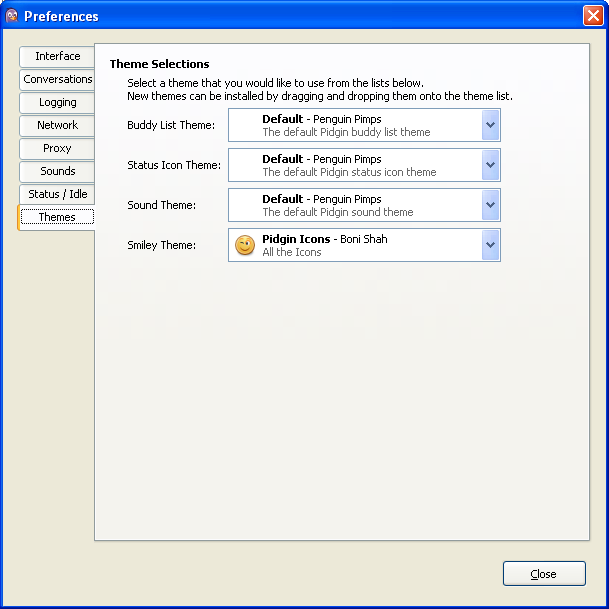Open the Sound Theme combo box

(x=364, y=205)
